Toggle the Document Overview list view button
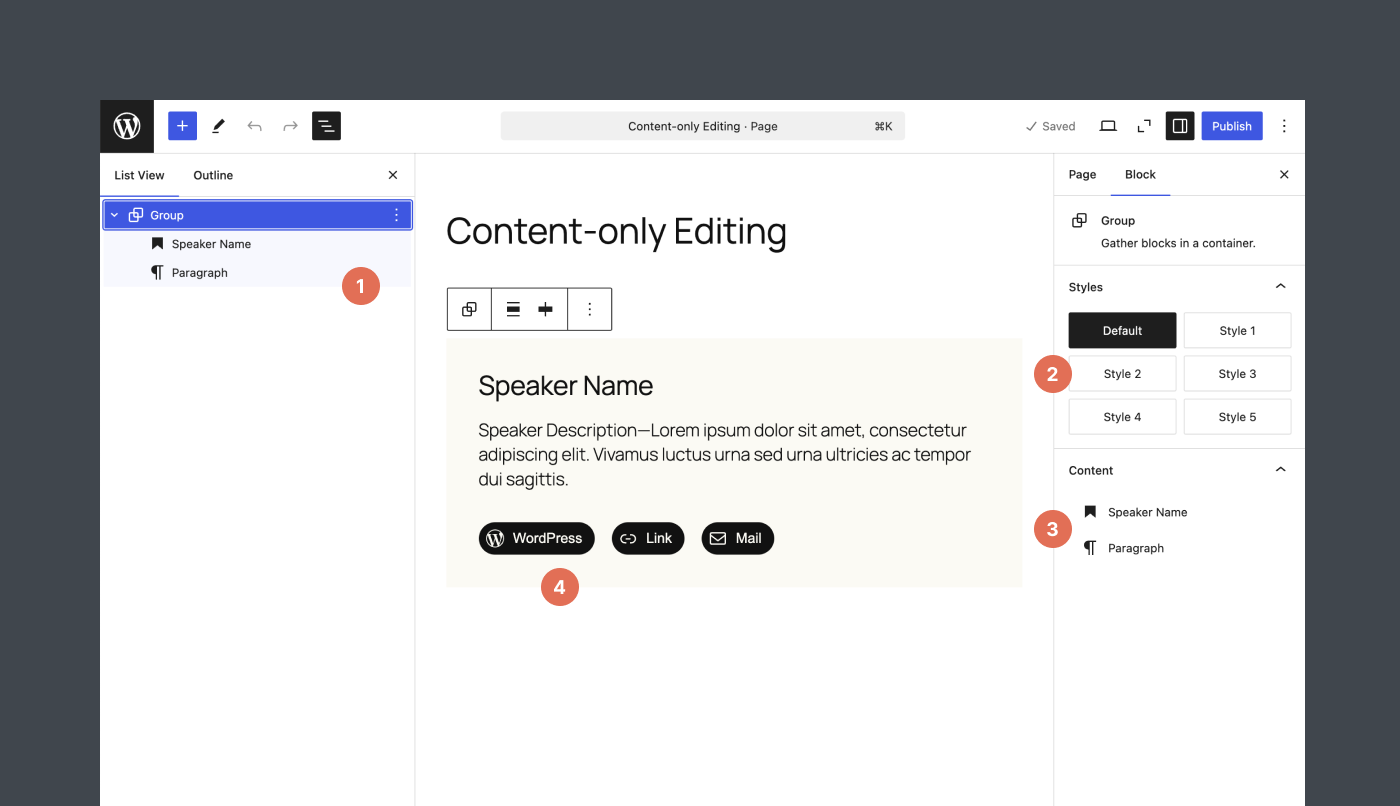The image size is (1400, 806). tap(326, 126)
